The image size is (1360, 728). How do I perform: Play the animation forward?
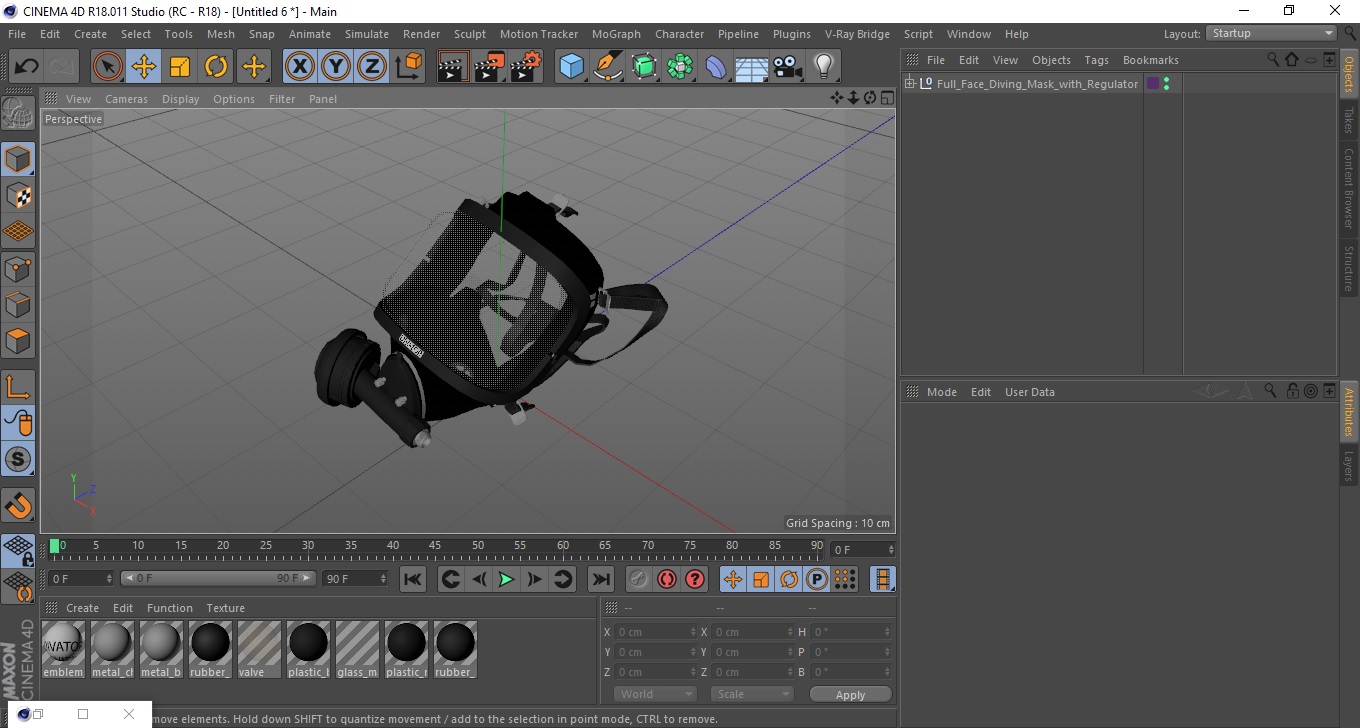point(506,579)
